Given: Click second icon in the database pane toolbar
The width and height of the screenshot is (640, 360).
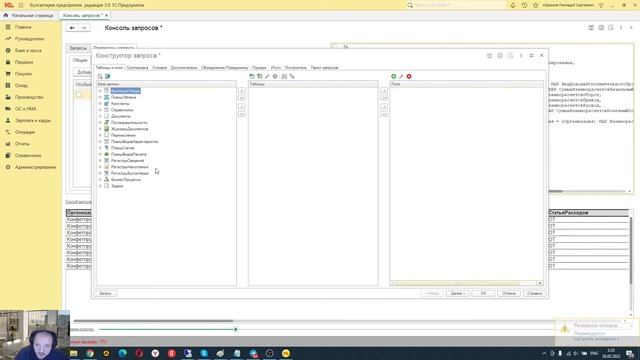Looking at the screenshot, I should [107, 76].
